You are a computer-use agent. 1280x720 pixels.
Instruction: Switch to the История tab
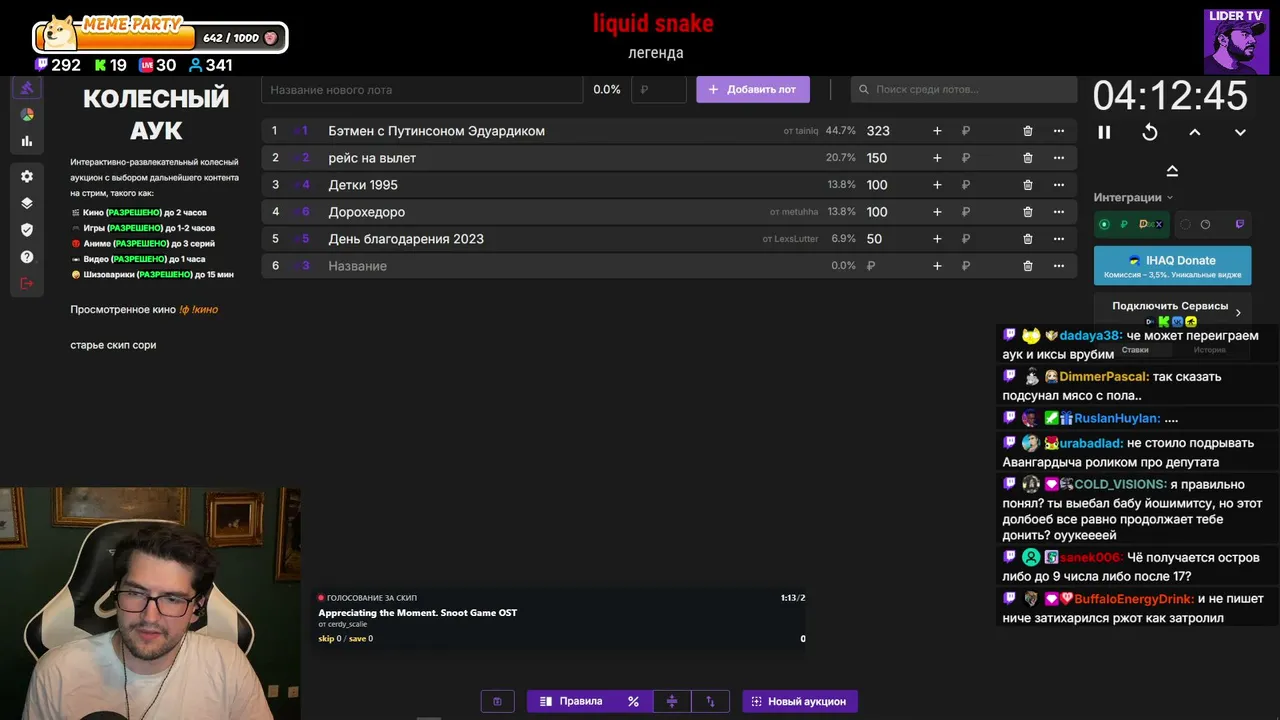tap(1210, 350)
